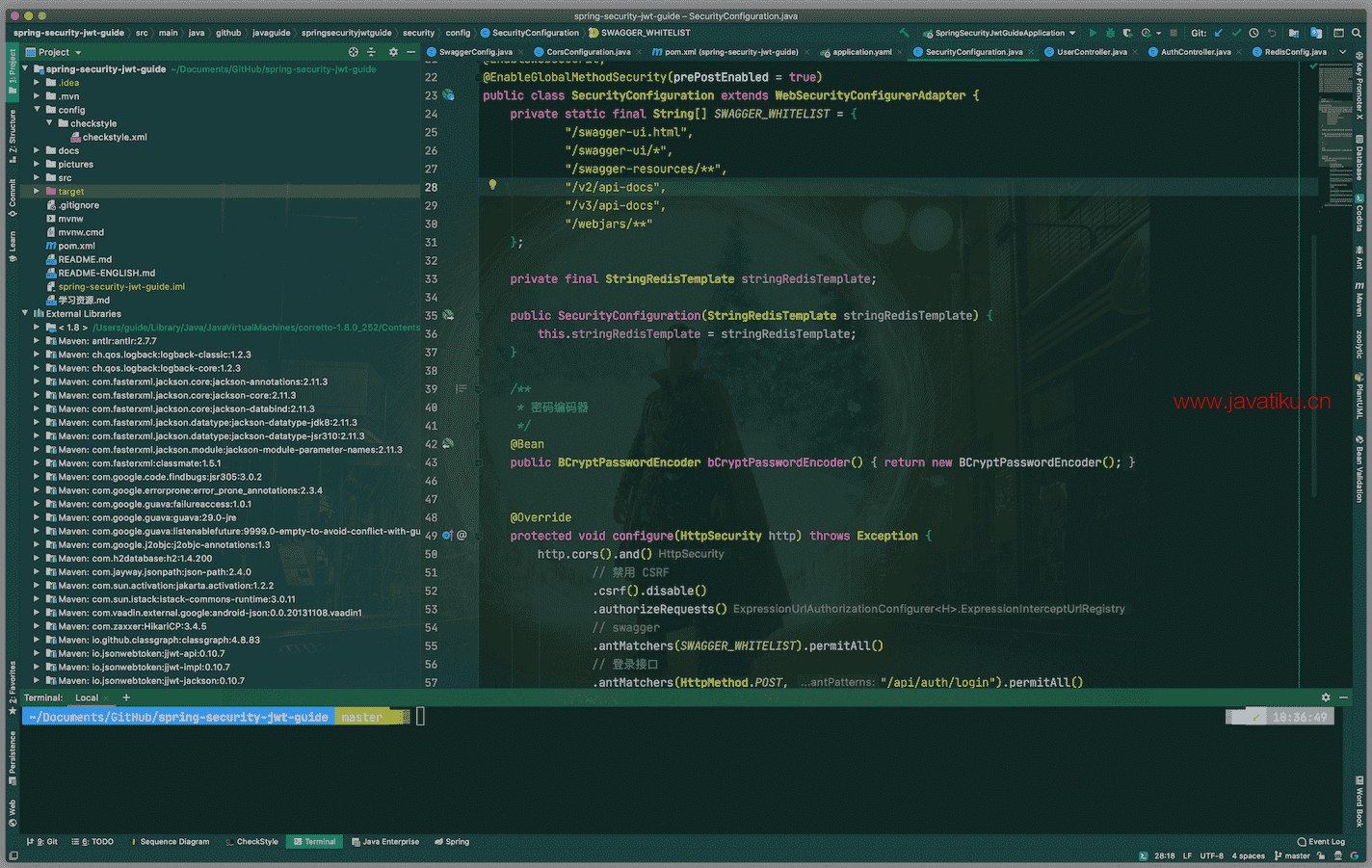Open Project panel settings gear

(393, 52)
